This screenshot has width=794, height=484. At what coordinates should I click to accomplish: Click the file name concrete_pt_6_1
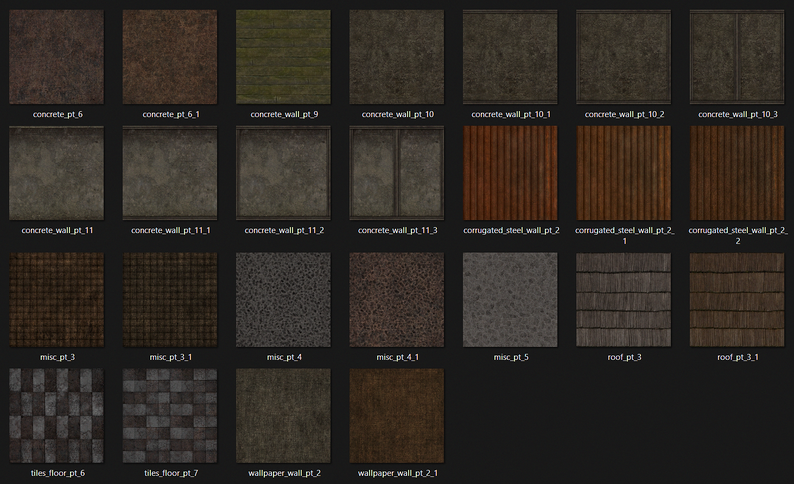pos(171,114)
